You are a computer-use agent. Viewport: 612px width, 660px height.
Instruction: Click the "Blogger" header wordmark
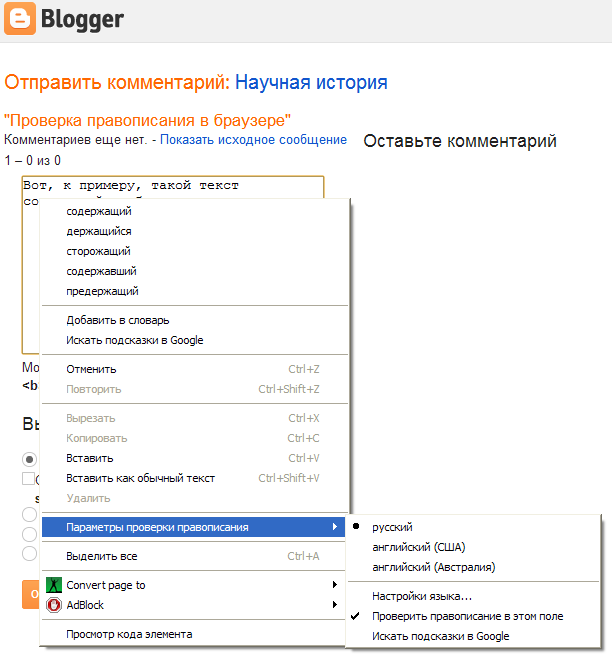tap(82, 19)
